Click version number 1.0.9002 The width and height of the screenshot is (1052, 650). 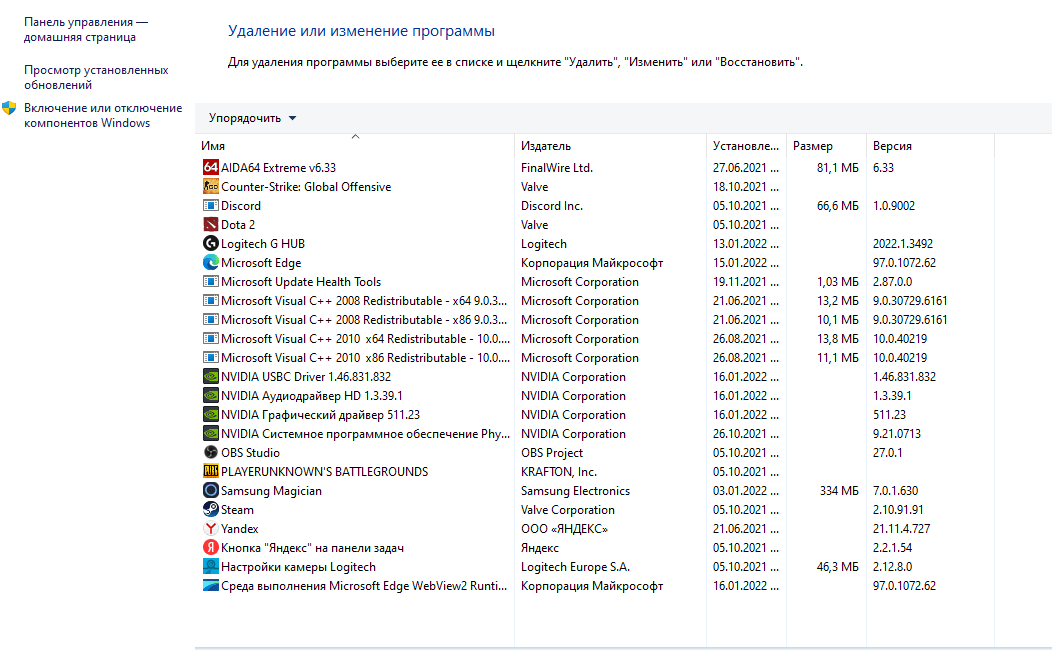[894, 206]
